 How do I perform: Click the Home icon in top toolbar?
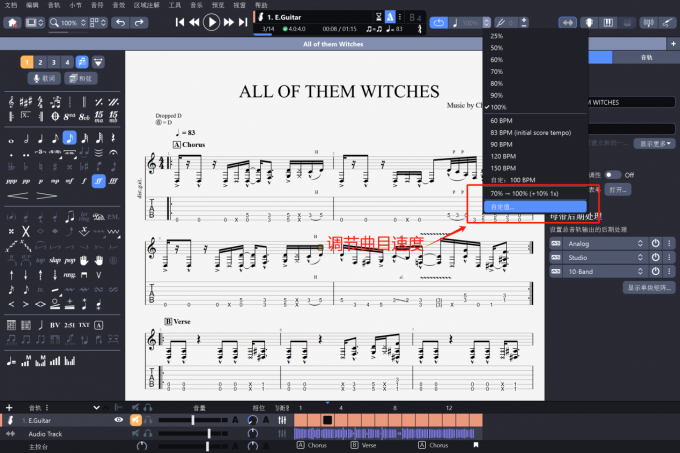point(12,22)
